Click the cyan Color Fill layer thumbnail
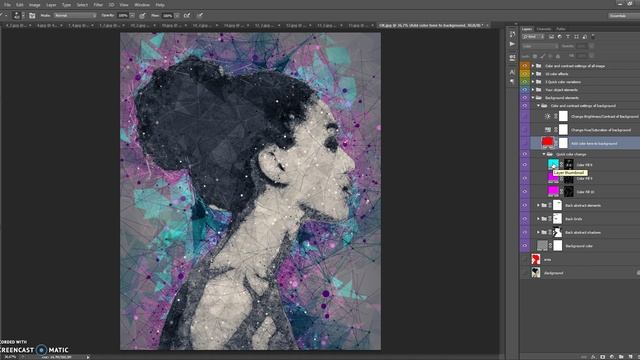 point(553,164)
